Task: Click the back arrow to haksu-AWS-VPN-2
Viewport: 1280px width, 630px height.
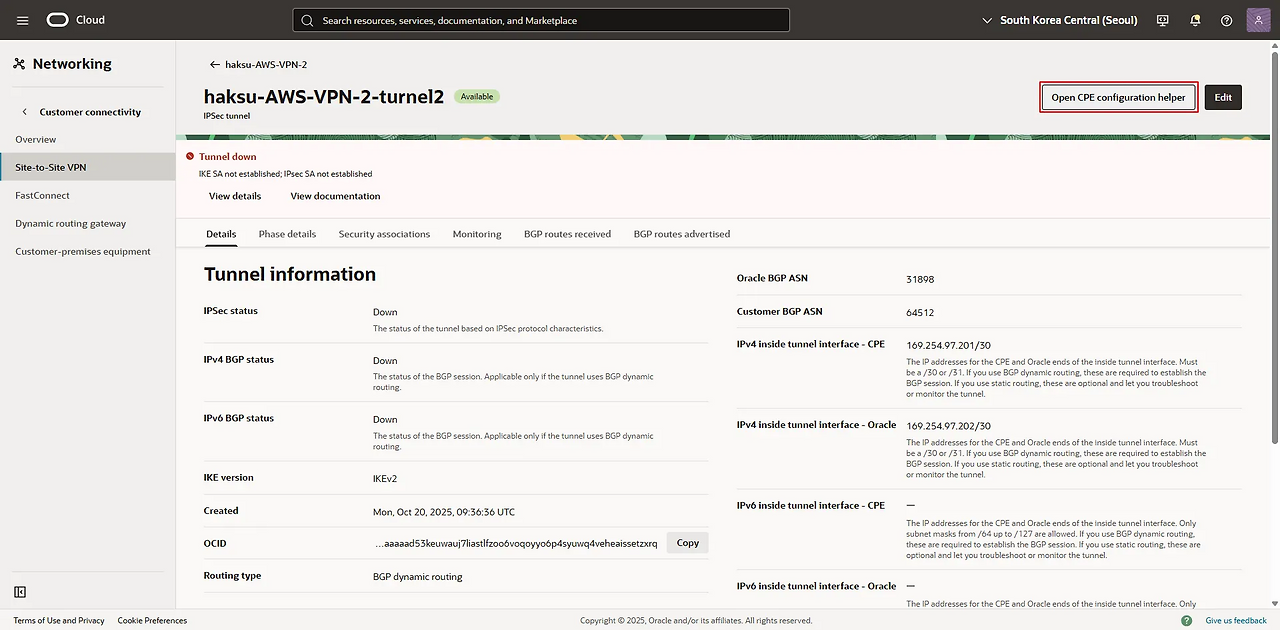Action: pos(214,65)
